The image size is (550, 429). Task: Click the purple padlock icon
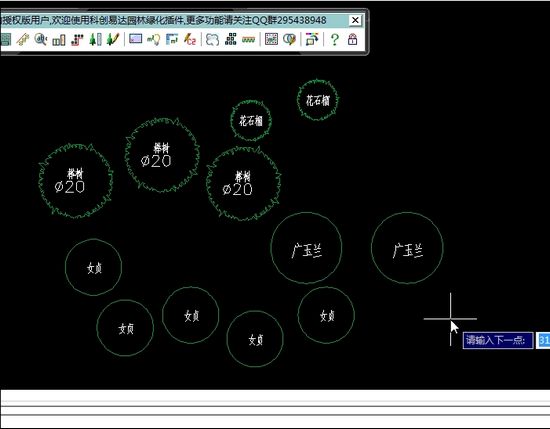point(353,39)
